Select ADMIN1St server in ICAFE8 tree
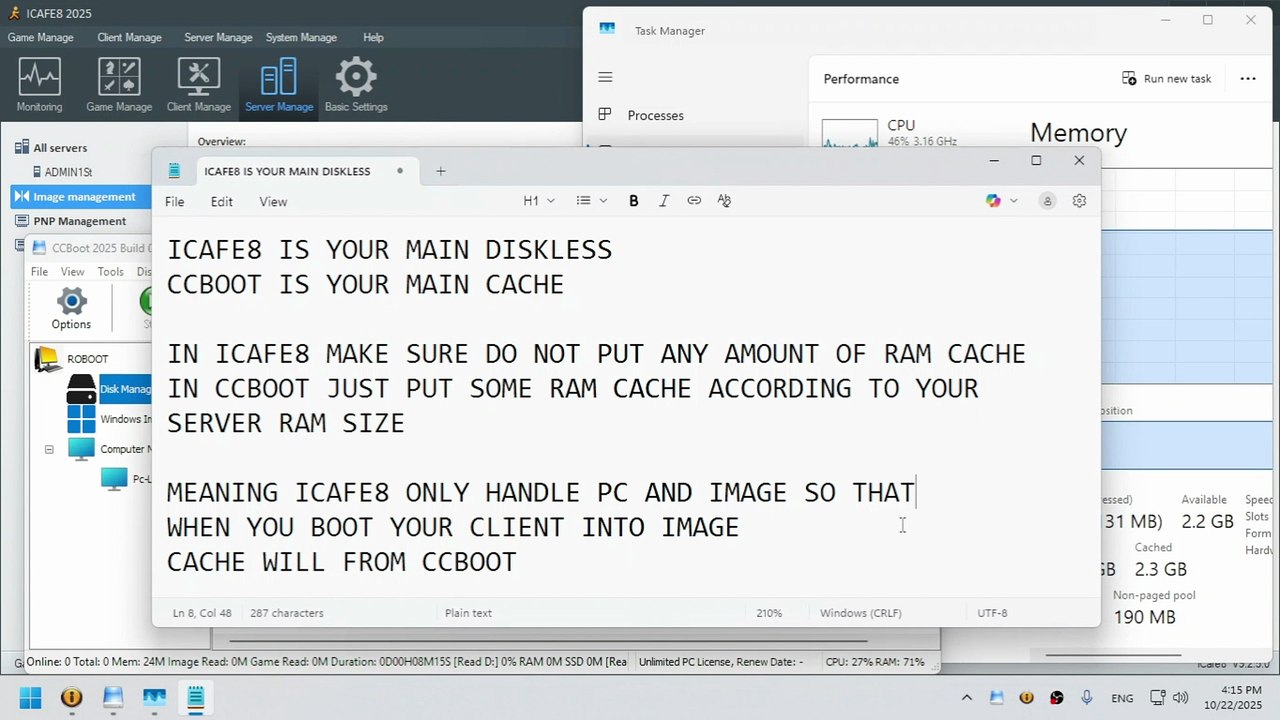Screen dimensions: 1280x720 pos(68,172)
